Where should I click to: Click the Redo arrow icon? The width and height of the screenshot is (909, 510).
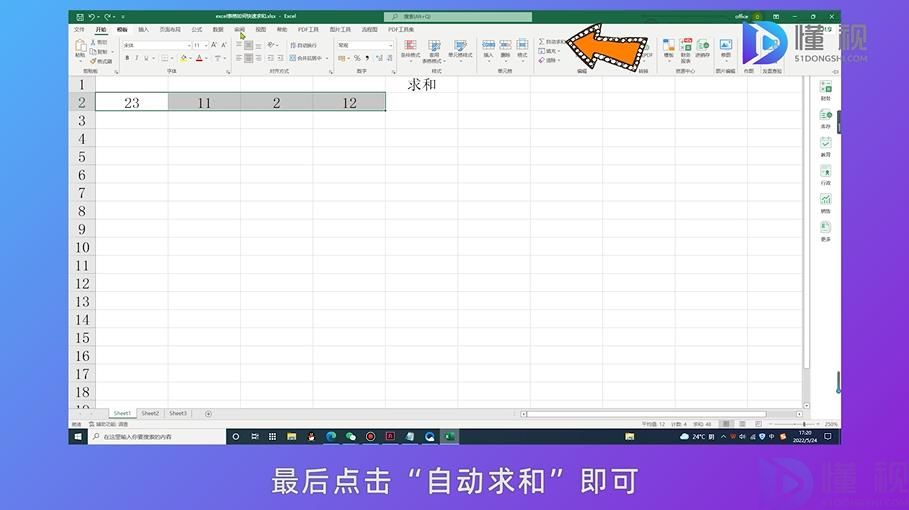click(107, 17)
